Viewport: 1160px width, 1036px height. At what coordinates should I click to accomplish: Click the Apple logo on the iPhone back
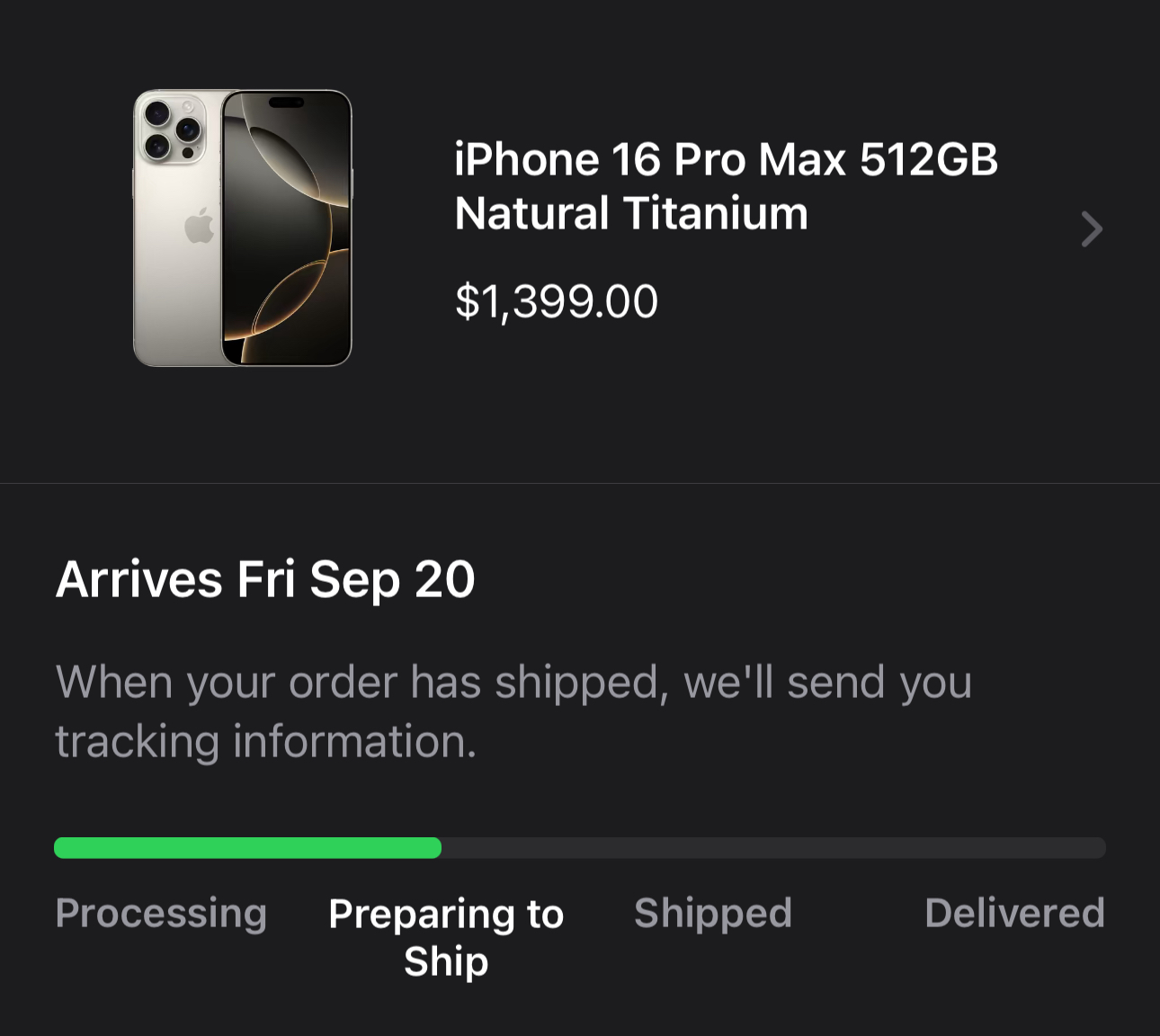(200, 226)
